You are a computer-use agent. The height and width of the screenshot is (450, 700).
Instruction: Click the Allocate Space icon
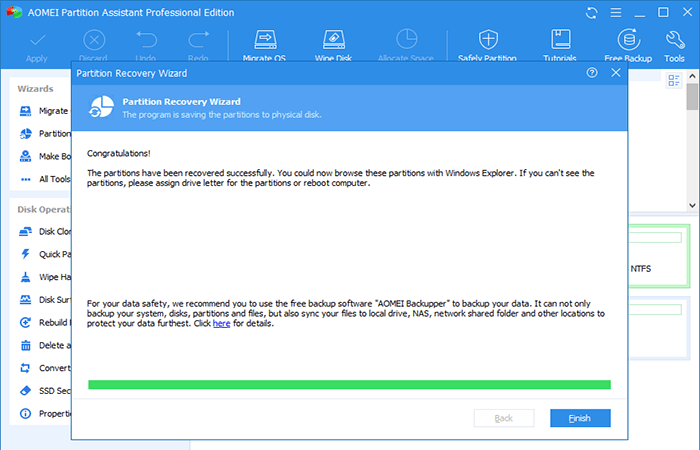point(406,39)
